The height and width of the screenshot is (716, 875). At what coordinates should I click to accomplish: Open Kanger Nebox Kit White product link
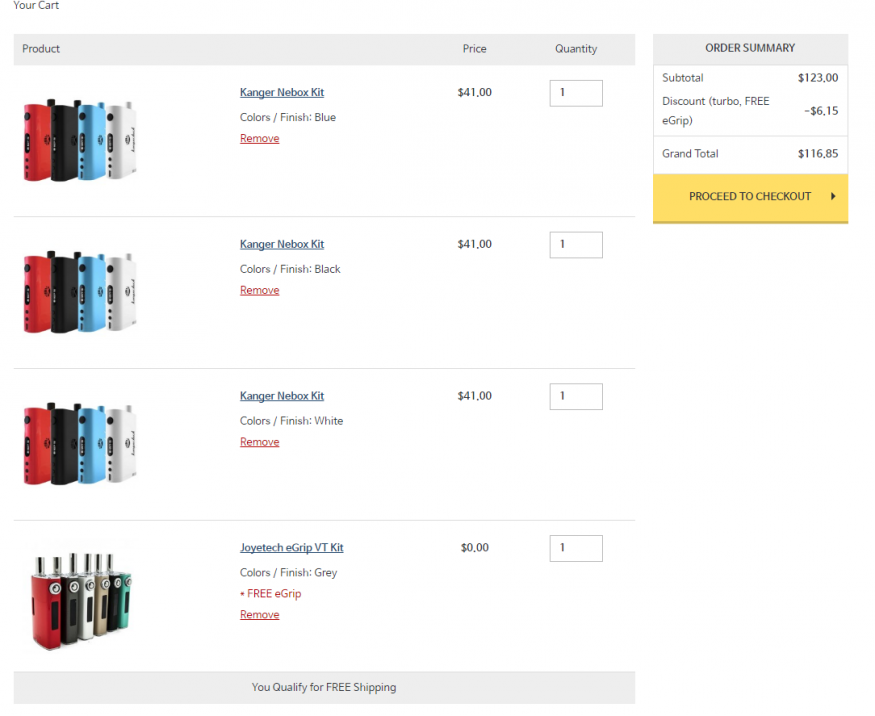(x=282, y=397)
